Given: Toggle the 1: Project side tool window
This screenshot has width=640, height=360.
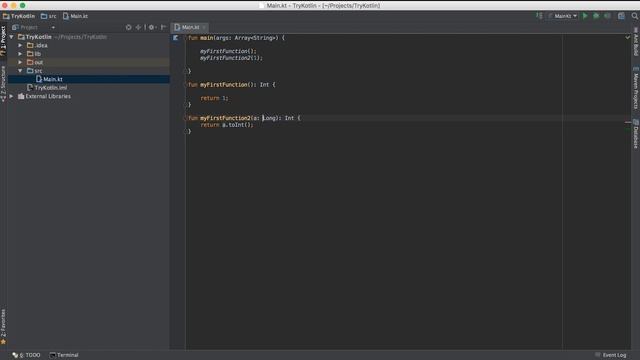Looking at the screenshot, I should (x=3, y=41).
